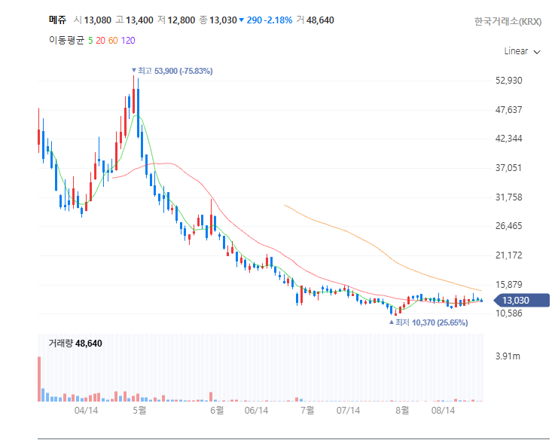Image resolution: width=555 pixels, height=440 pixels.
Task: Click the 한국거래소(KRX) exchange label
Action: point(508,22)
